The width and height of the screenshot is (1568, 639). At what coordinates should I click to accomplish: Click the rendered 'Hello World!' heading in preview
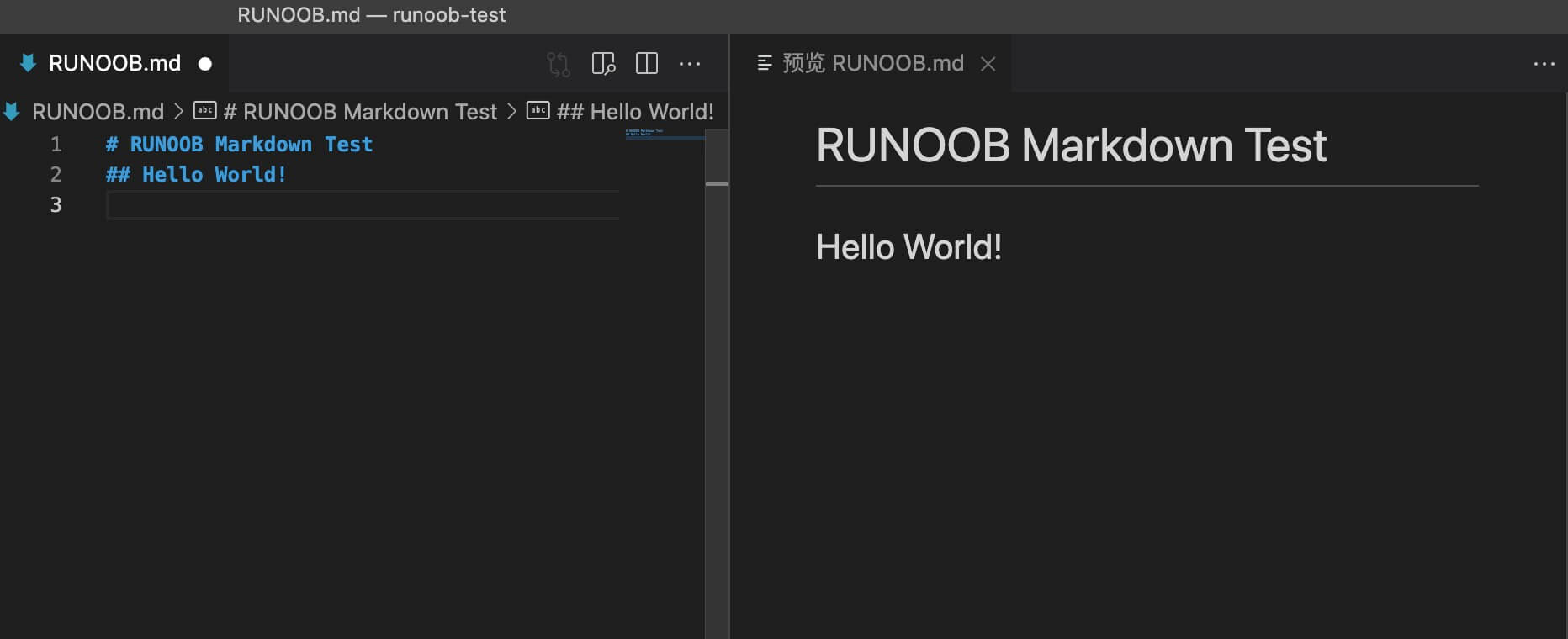[908, 247]
